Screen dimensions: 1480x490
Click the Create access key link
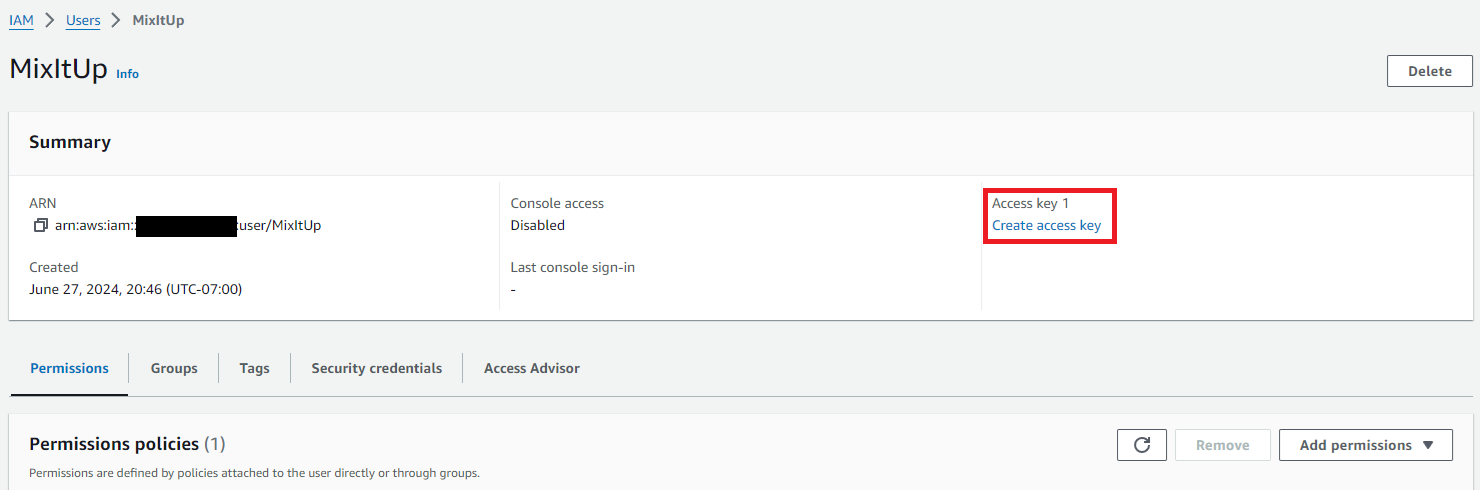point(1046,226)
